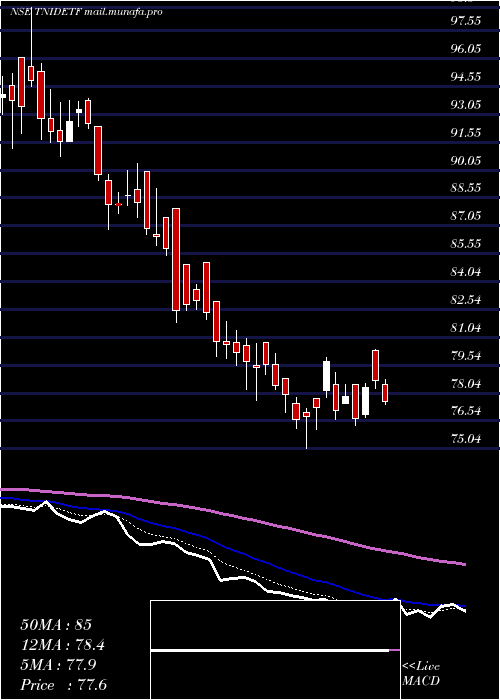Viewport: 500px width, 700px height.
Task: Click the 50MA : 85 readout
Action: (x=56, y=625)
